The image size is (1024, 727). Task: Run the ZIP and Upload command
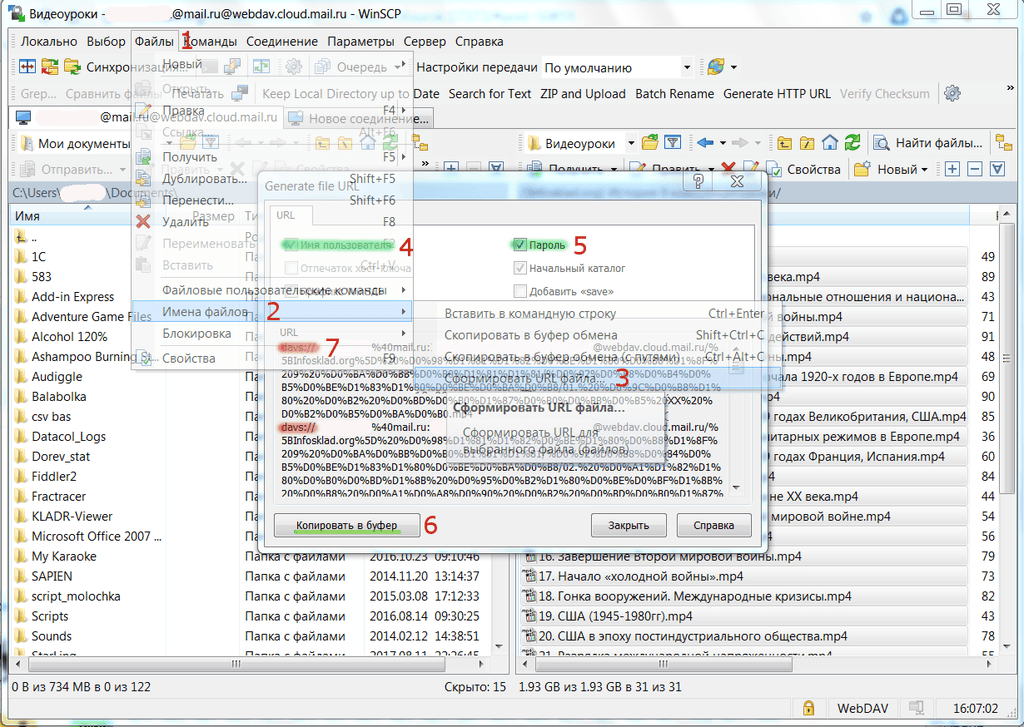583,93
